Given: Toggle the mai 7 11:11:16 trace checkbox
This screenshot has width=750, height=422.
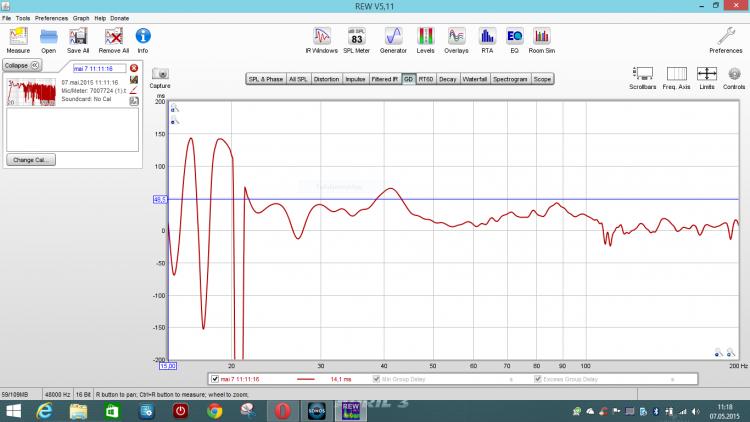Looking at the screenshot, I should (215, 379).
